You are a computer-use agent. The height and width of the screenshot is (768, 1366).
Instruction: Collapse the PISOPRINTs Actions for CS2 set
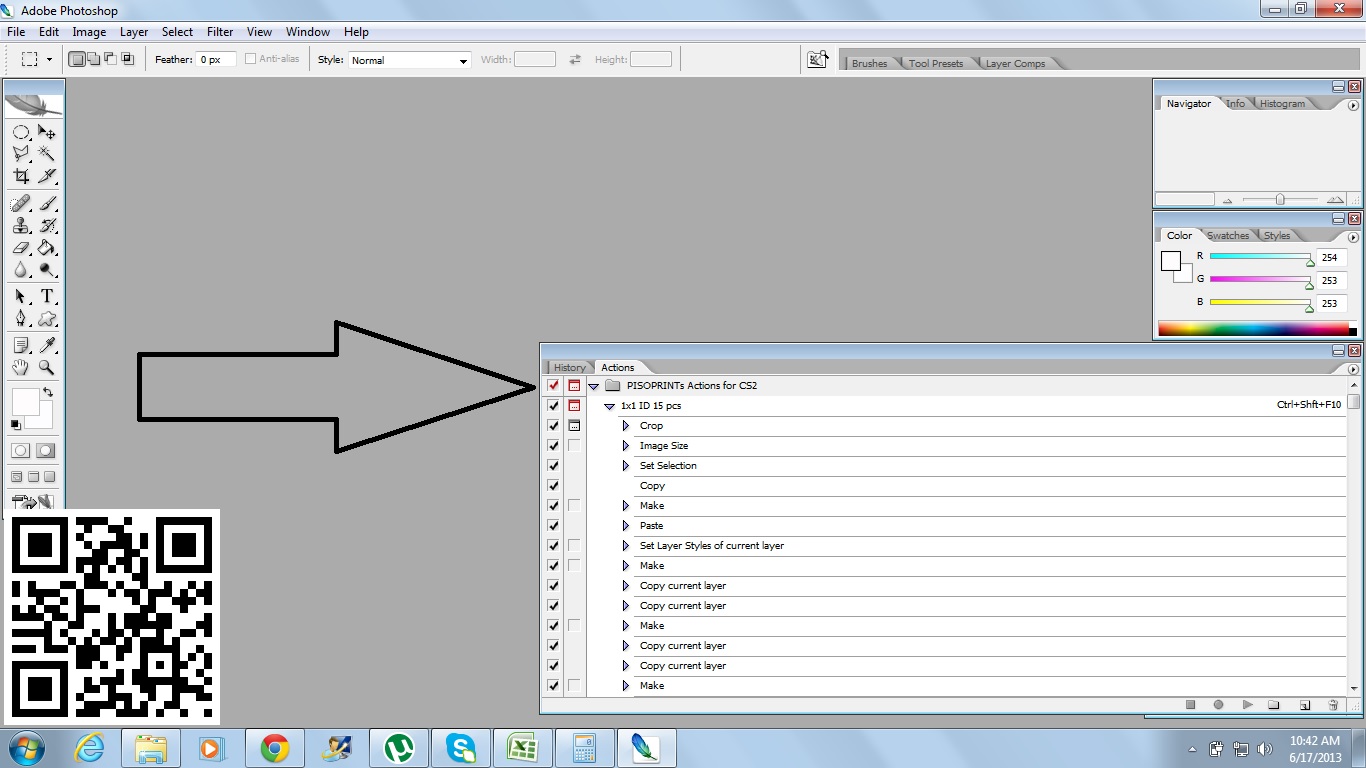(593, 386)
